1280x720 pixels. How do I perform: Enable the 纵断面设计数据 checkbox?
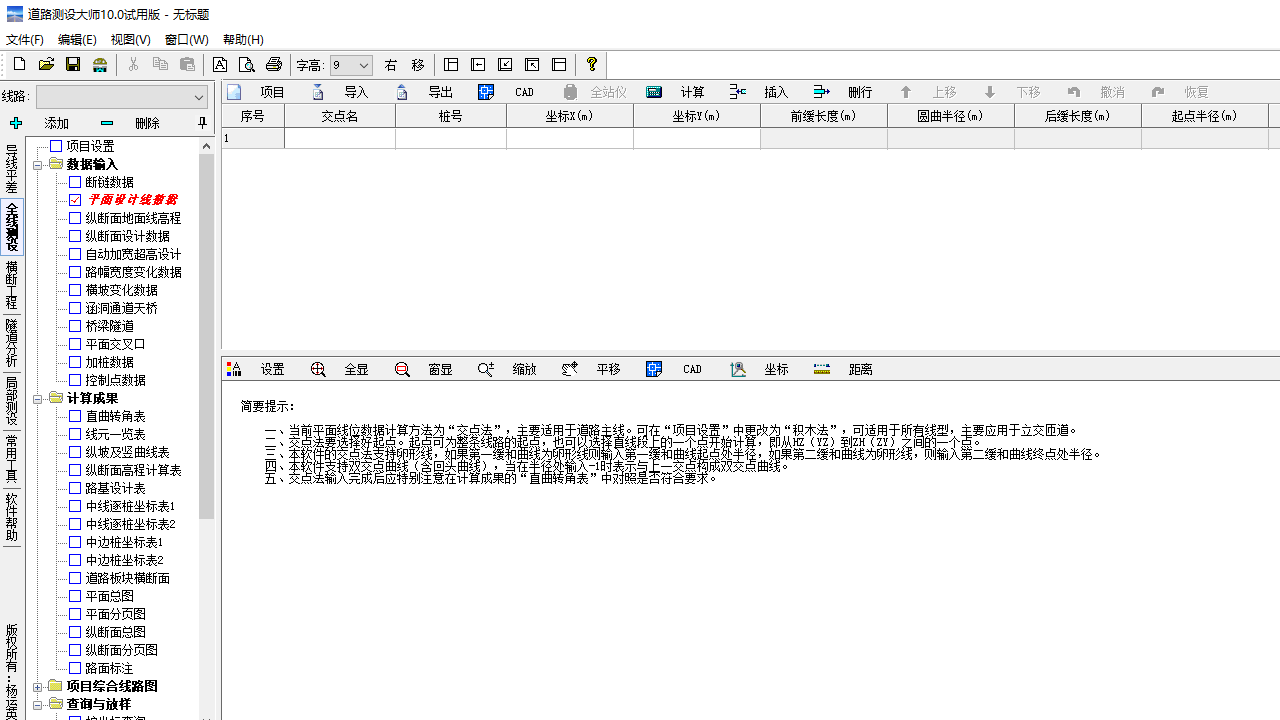click(74, 235)
